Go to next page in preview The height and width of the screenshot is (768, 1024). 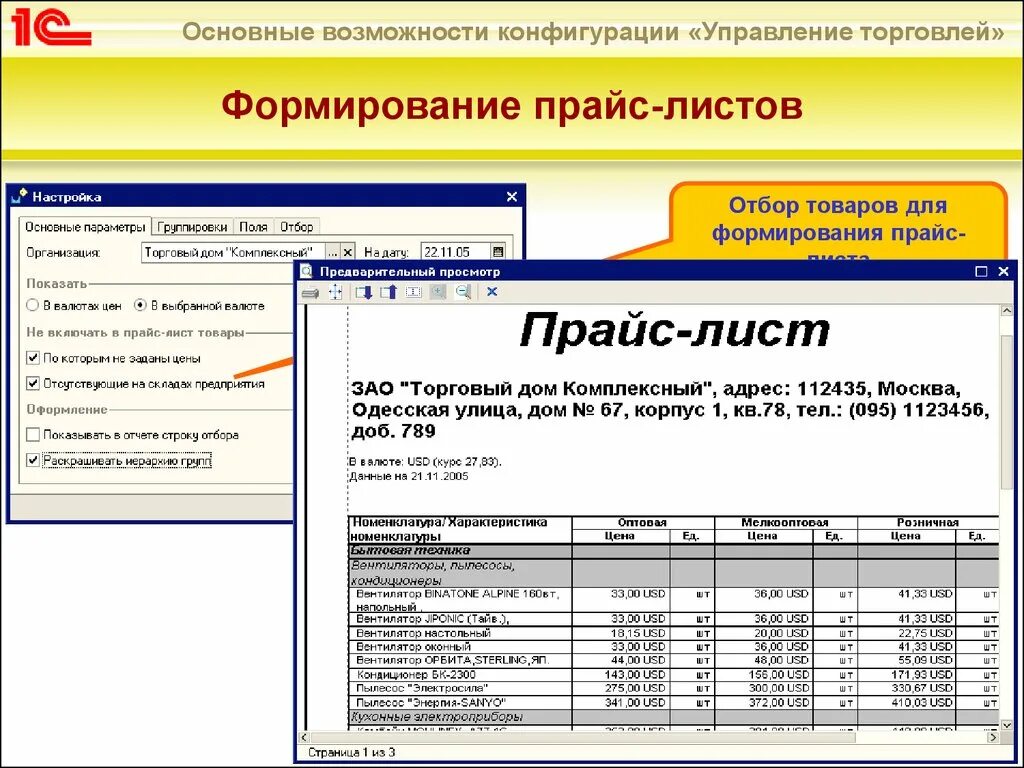pos(364,292)
